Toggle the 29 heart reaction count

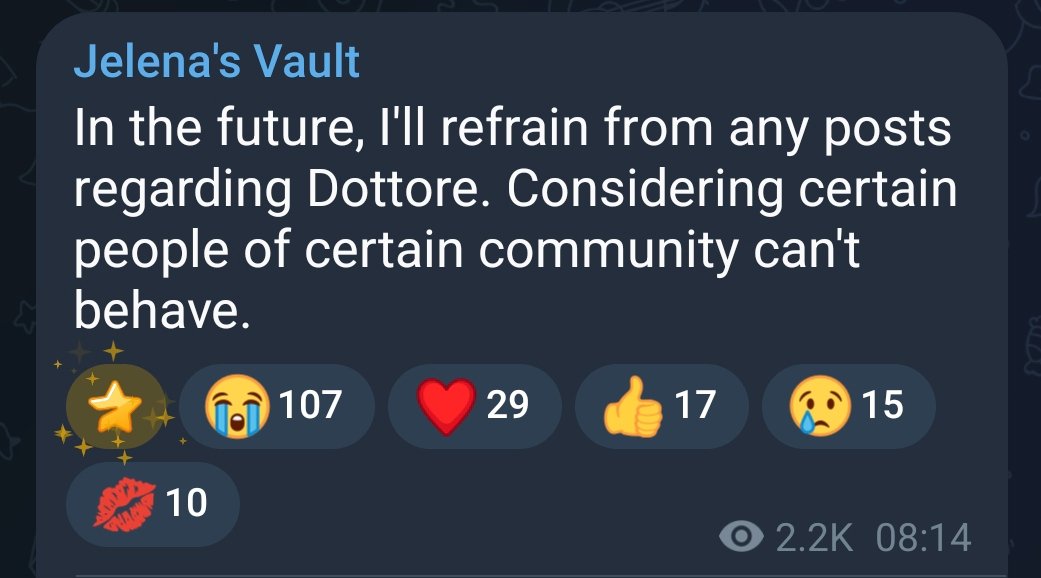[x=507, y=405]
